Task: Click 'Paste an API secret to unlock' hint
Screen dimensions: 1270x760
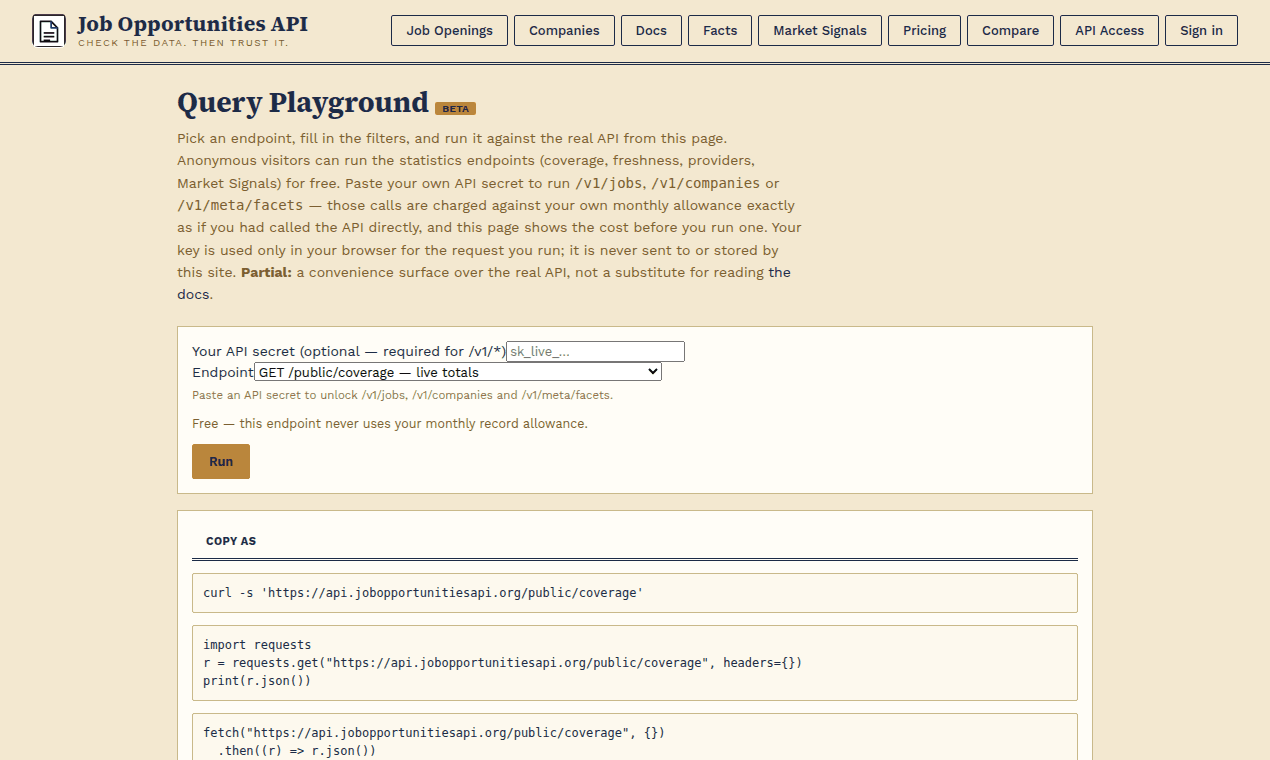Action: click(x=402, y=395)
